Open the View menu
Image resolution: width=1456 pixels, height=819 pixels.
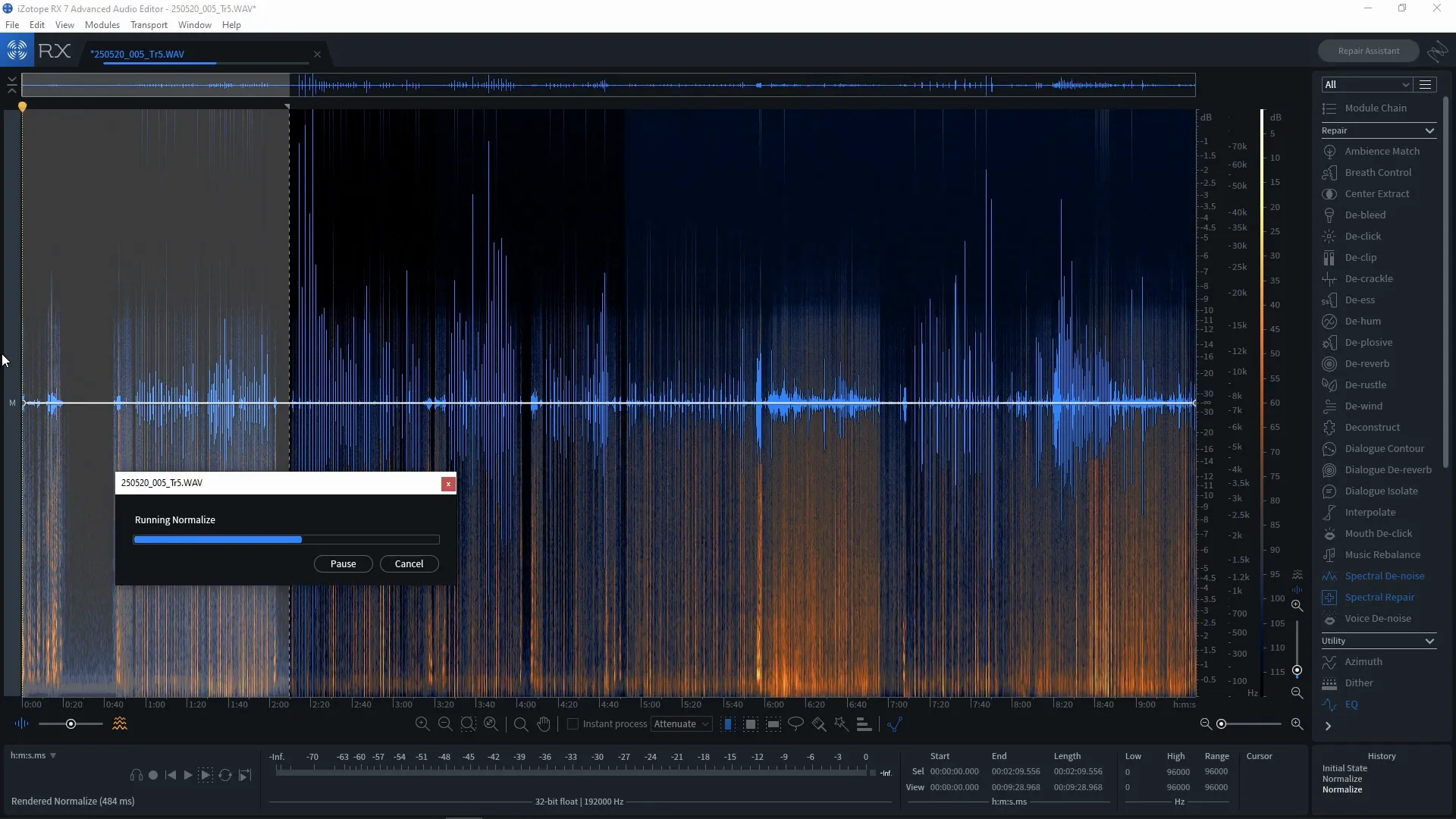[x=64, y=25]
